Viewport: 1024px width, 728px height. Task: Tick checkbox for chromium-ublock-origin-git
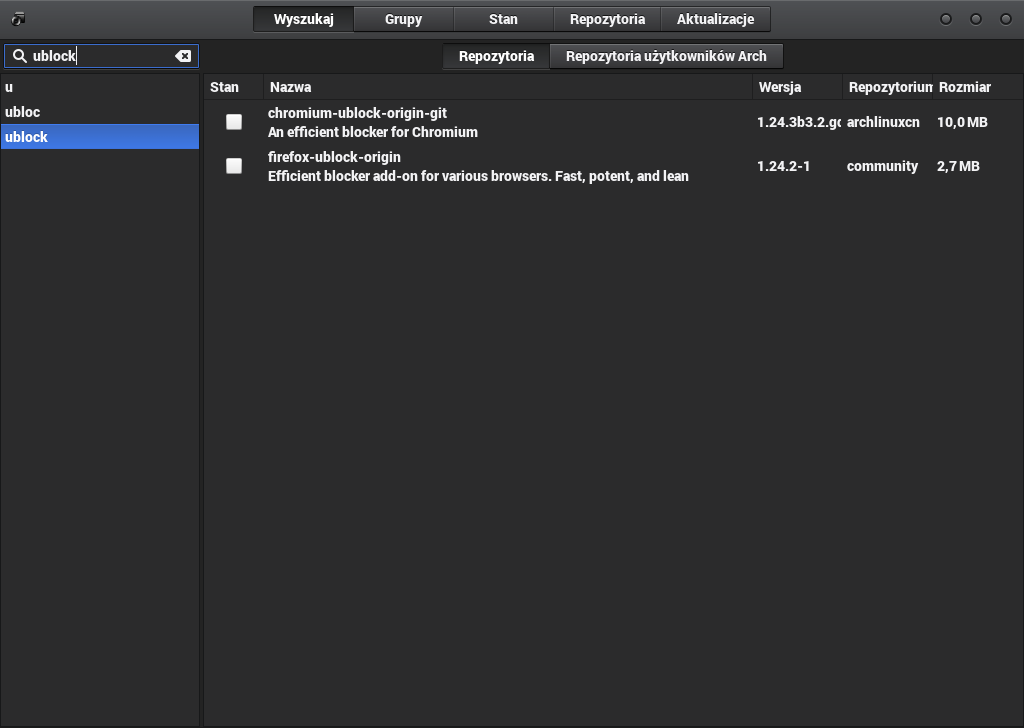pyautogui.click(x=234, y=122)
